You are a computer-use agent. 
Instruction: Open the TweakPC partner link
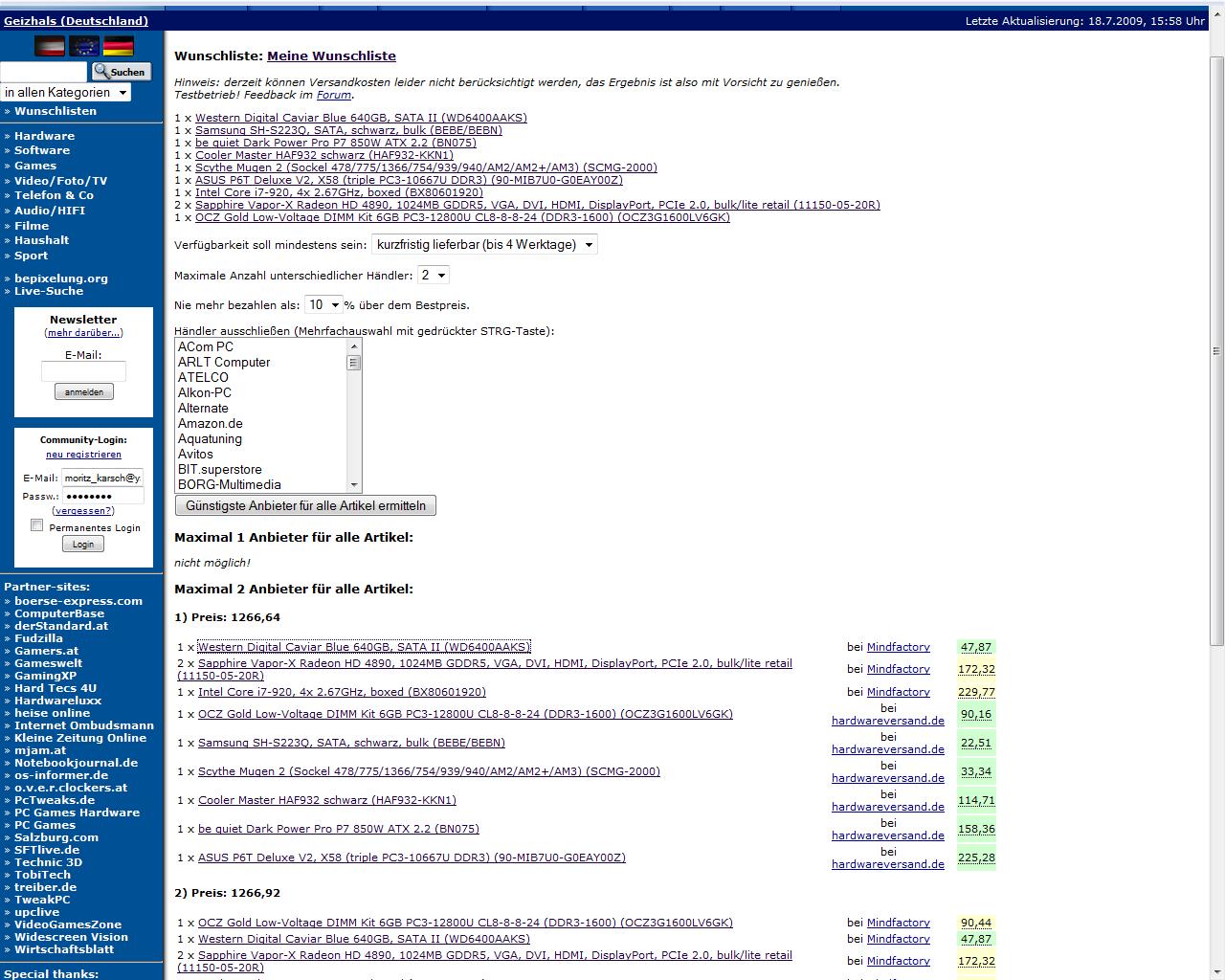pos(42,900)
